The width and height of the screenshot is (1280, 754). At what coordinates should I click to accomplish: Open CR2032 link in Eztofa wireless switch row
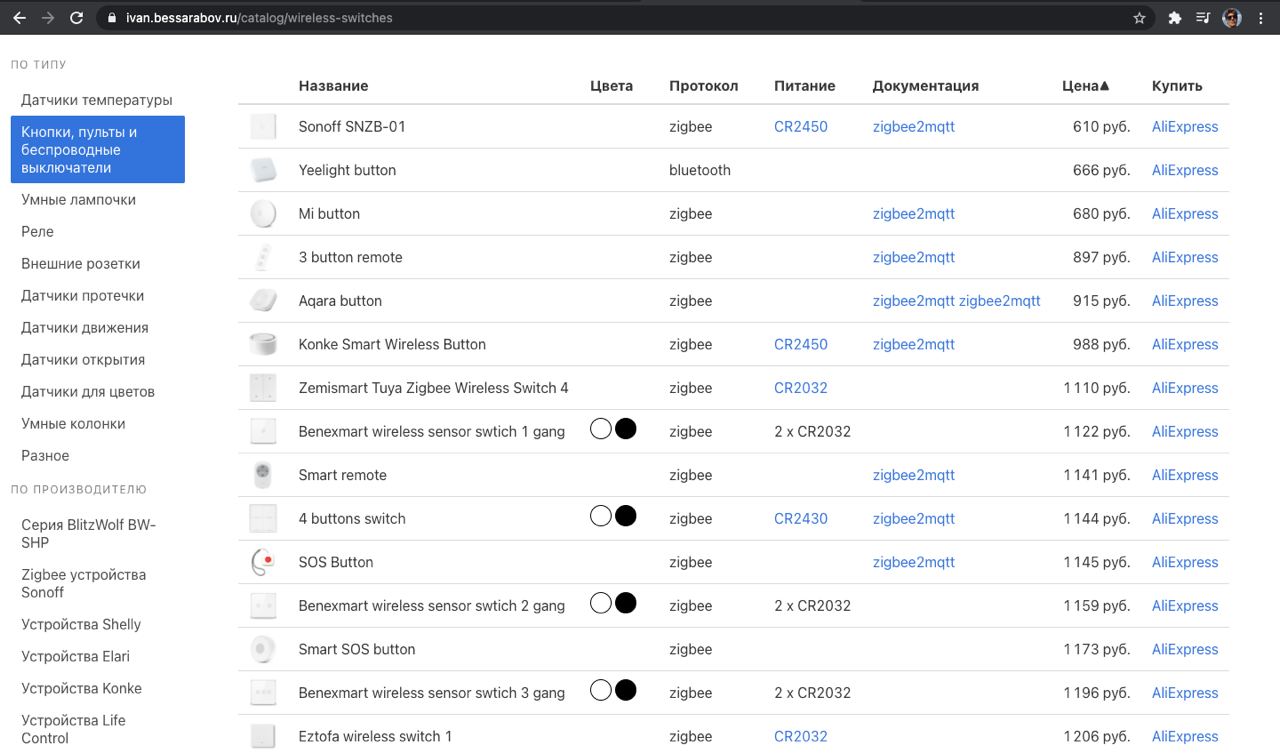[801, 736]
